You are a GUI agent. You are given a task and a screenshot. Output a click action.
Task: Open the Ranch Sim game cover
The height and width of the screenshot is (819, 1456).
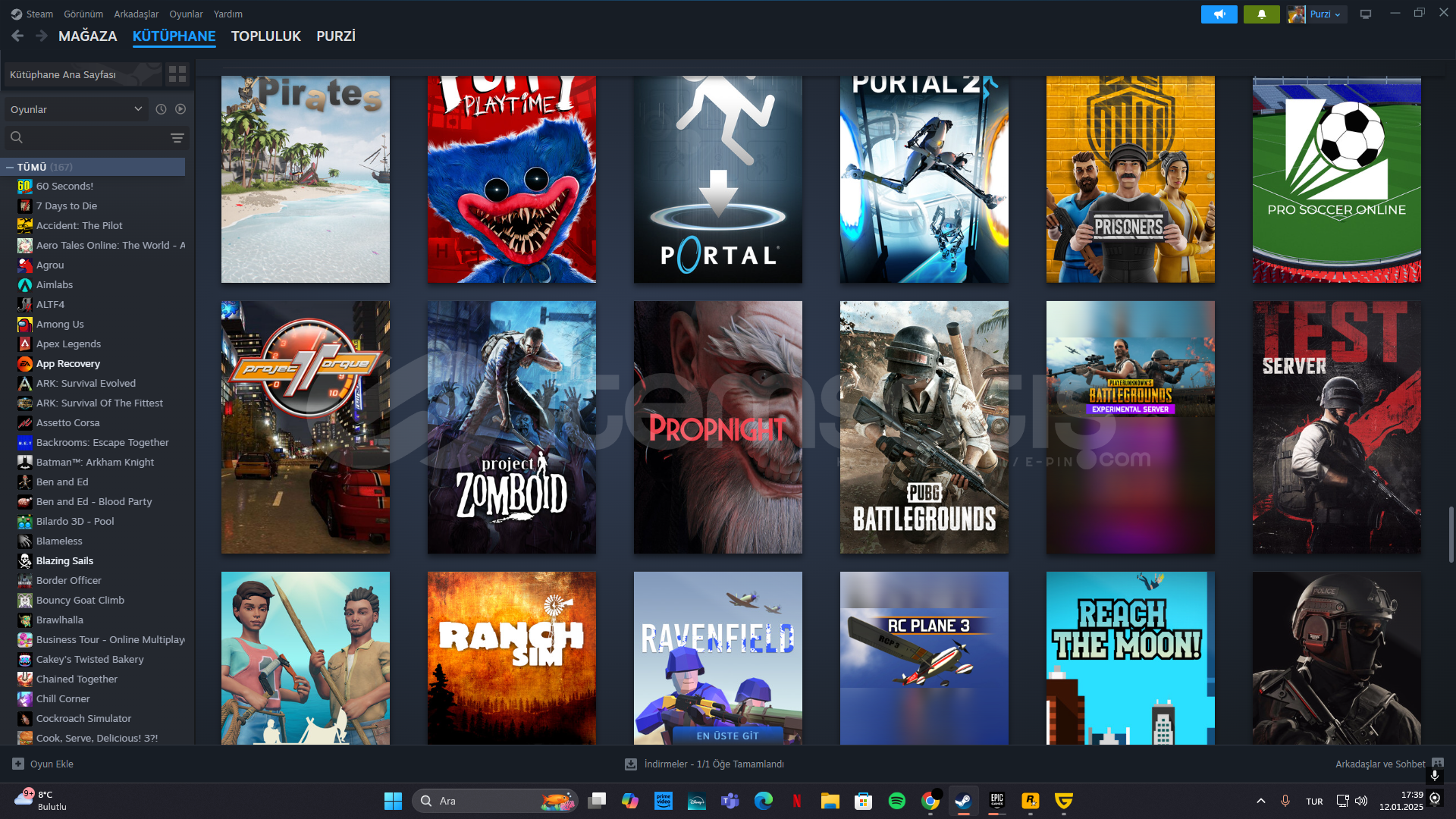(512, 657)
